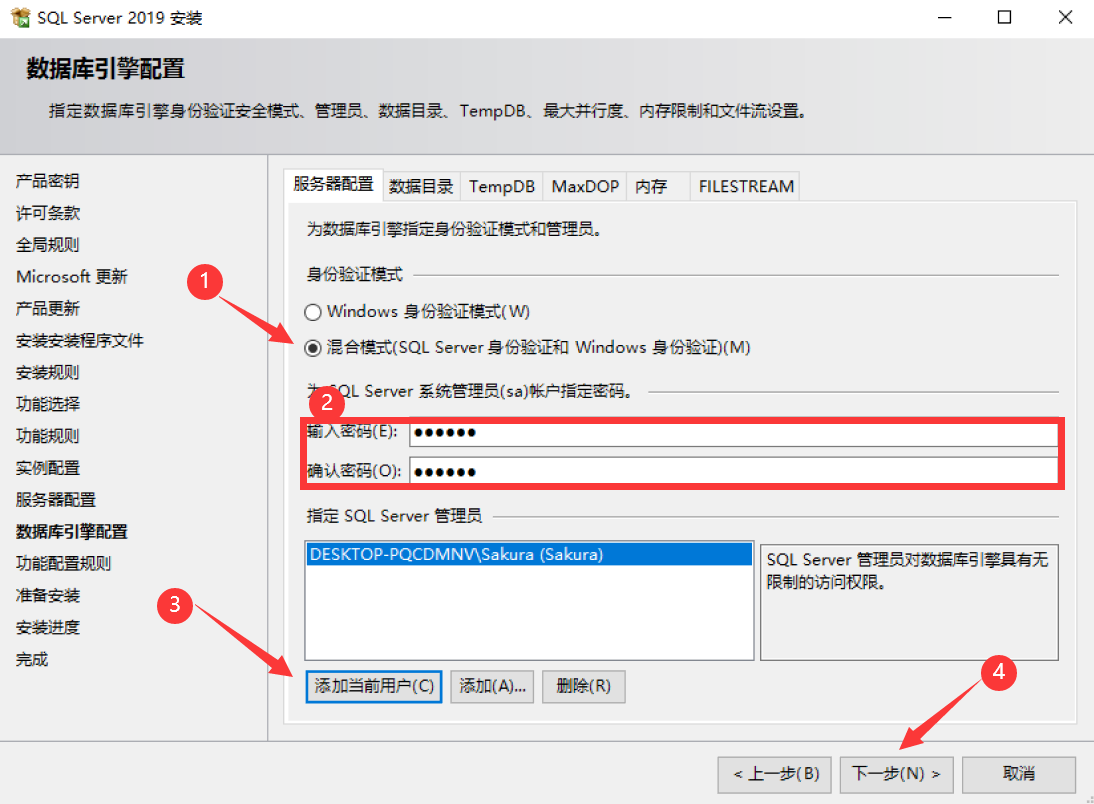This screenshot has height=804, width=1094.
Task: Click the 确认密码 password field
Action: click(x=733, y=472)
